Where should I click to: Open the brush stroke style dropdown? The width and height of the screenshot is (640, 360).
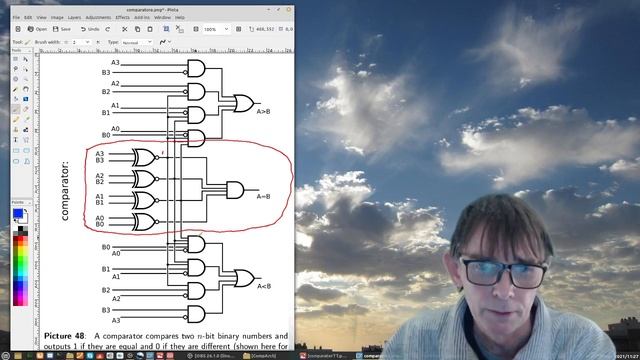tap(165, 42)
